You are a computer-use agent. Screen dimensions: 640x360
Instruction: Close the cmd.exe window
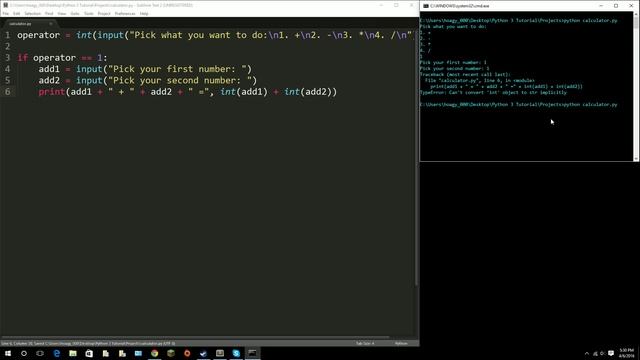tap(631, 6)
